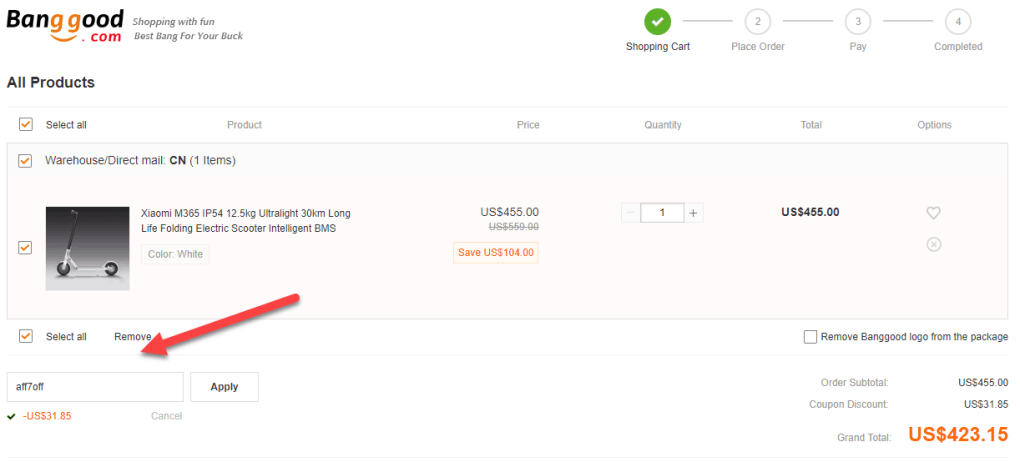Viewport: 1020px width, 462px height.
Task: Select step 2 circle Place Order
Action: click(758, 22)
